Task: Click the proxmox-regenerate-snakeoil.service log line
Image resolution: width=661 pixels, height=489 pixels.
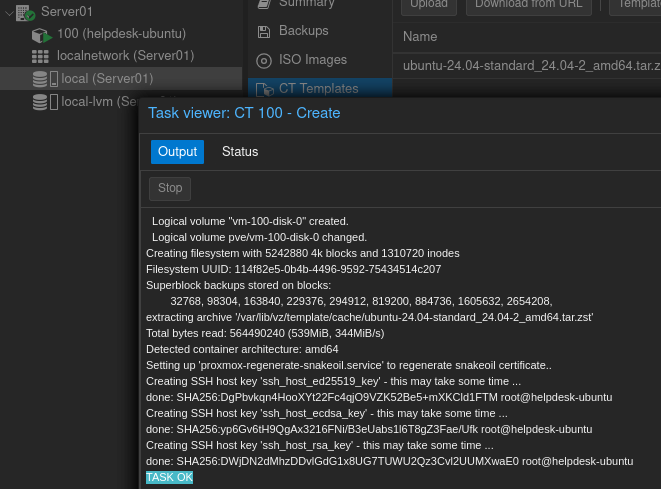Action: coord(349,365)
